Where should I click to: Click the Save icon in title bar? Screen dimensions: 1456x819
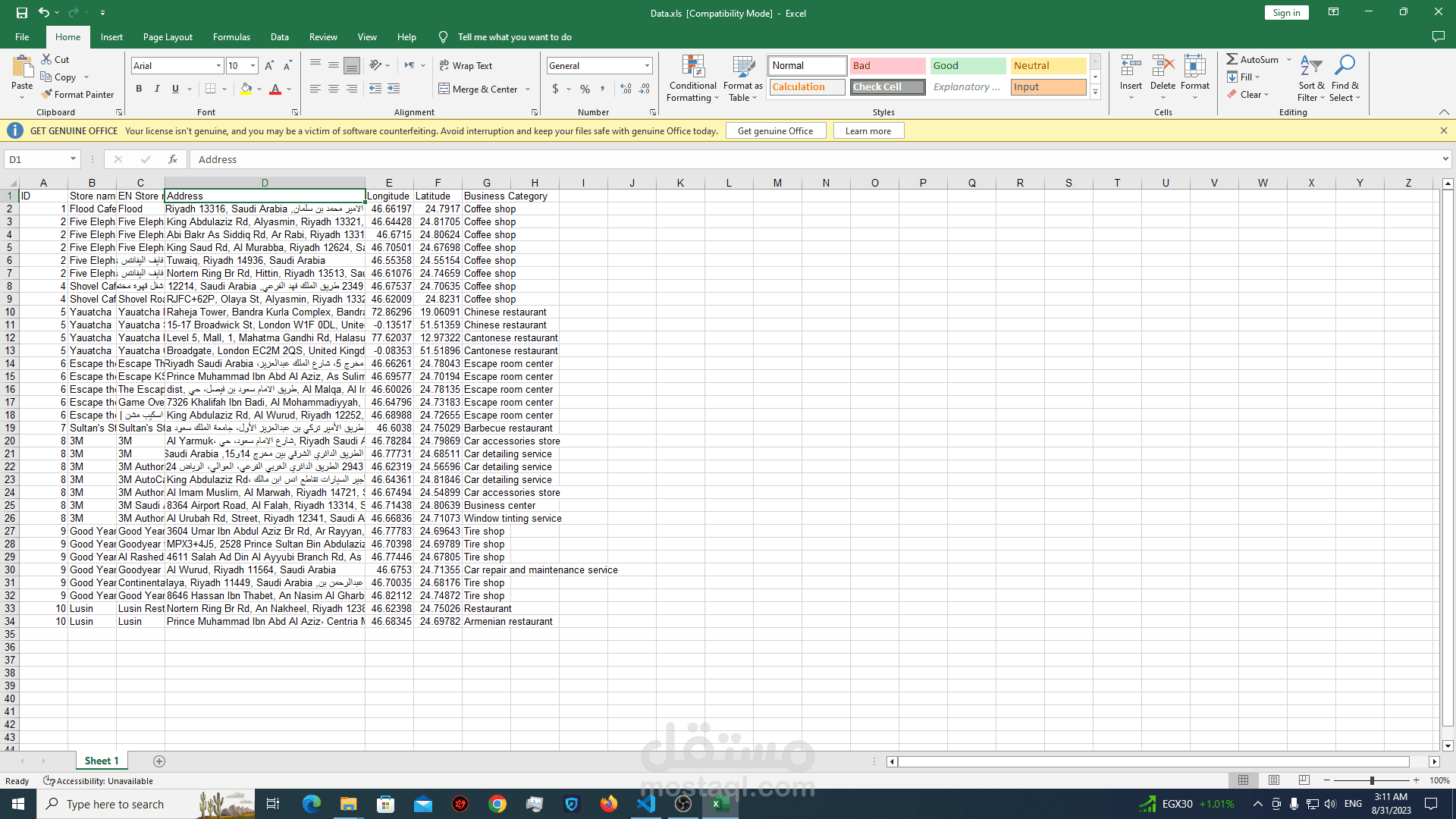(21, 13)
